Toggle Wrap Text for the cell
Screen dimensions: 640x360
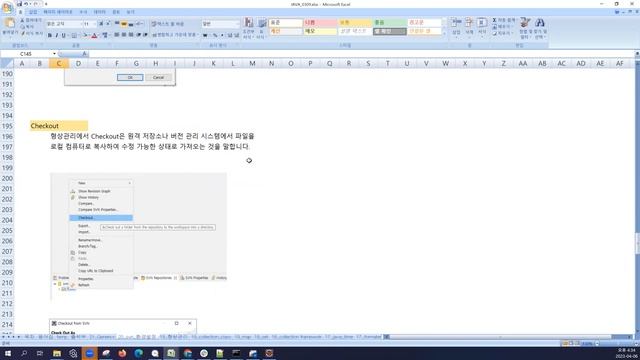click(168, 24)
